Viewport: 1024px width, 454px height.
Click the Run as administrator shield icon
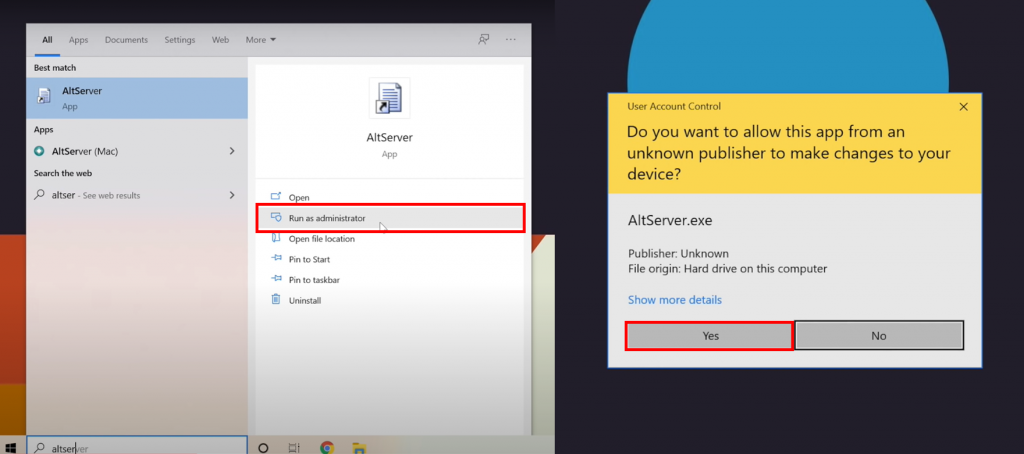(x=276, y=218)
